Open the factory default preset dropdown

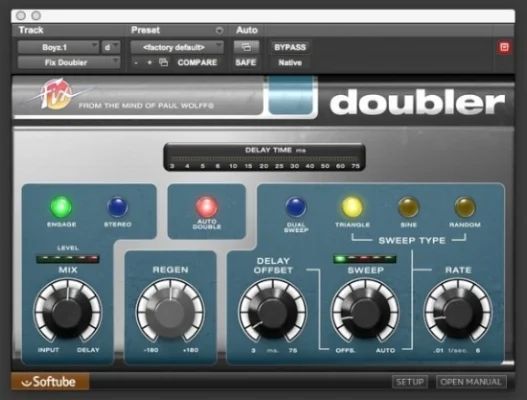click(x=177, y=47)
